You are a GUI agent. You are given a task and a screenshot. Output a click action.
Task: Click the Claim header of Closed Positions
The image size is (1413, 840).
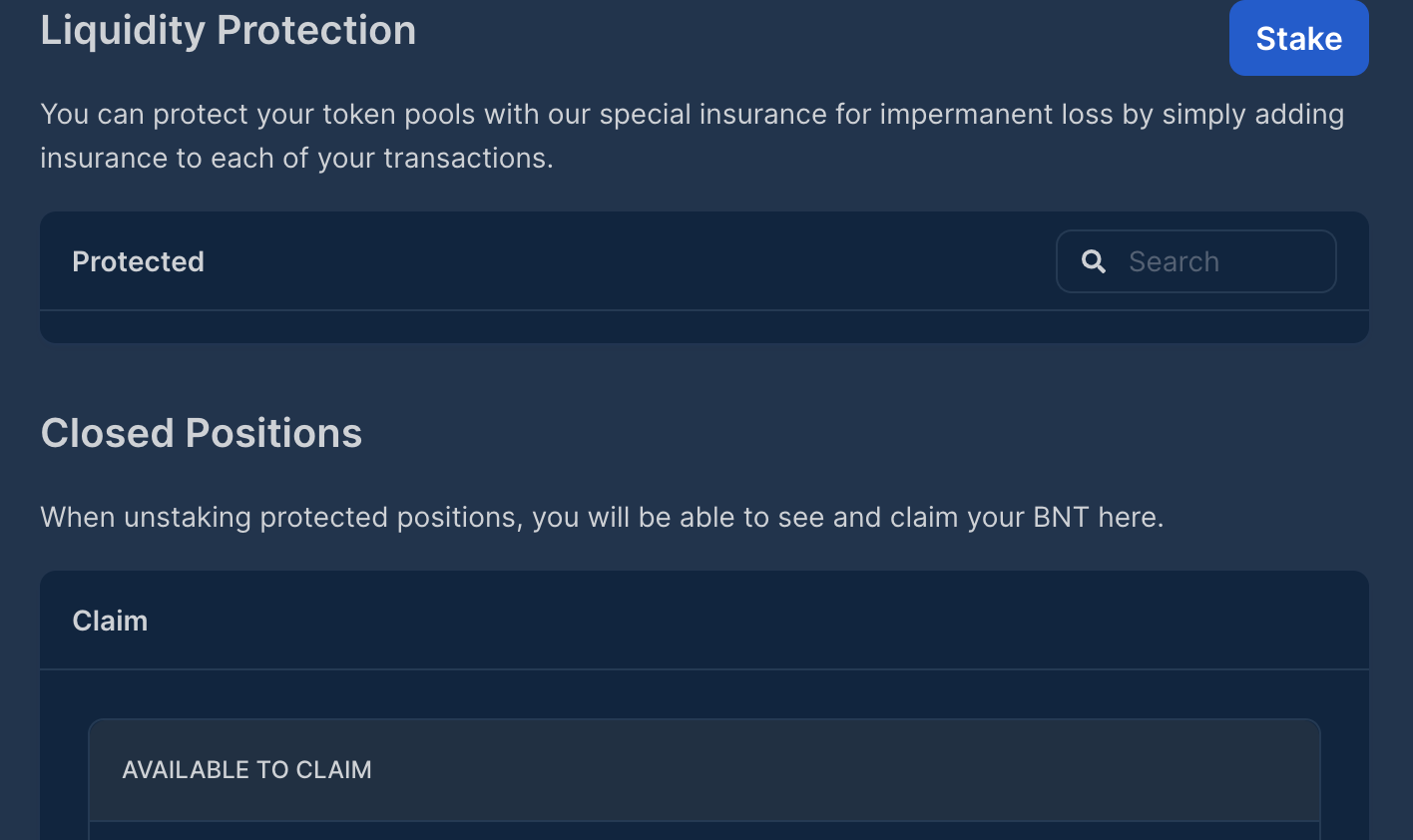tap(110, 620)
